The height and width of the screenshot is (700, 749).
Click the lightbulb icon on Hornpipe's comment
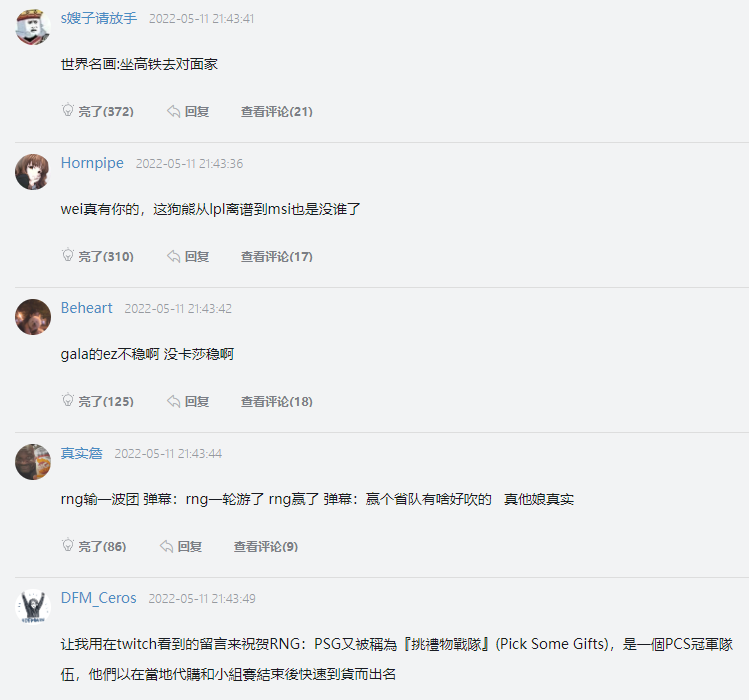click(68, 256)
